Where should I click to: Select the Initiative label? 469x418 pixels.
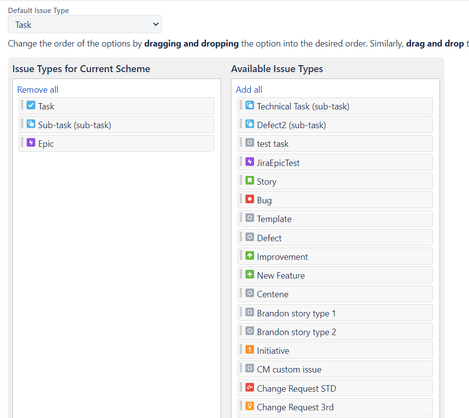point(273,351)
